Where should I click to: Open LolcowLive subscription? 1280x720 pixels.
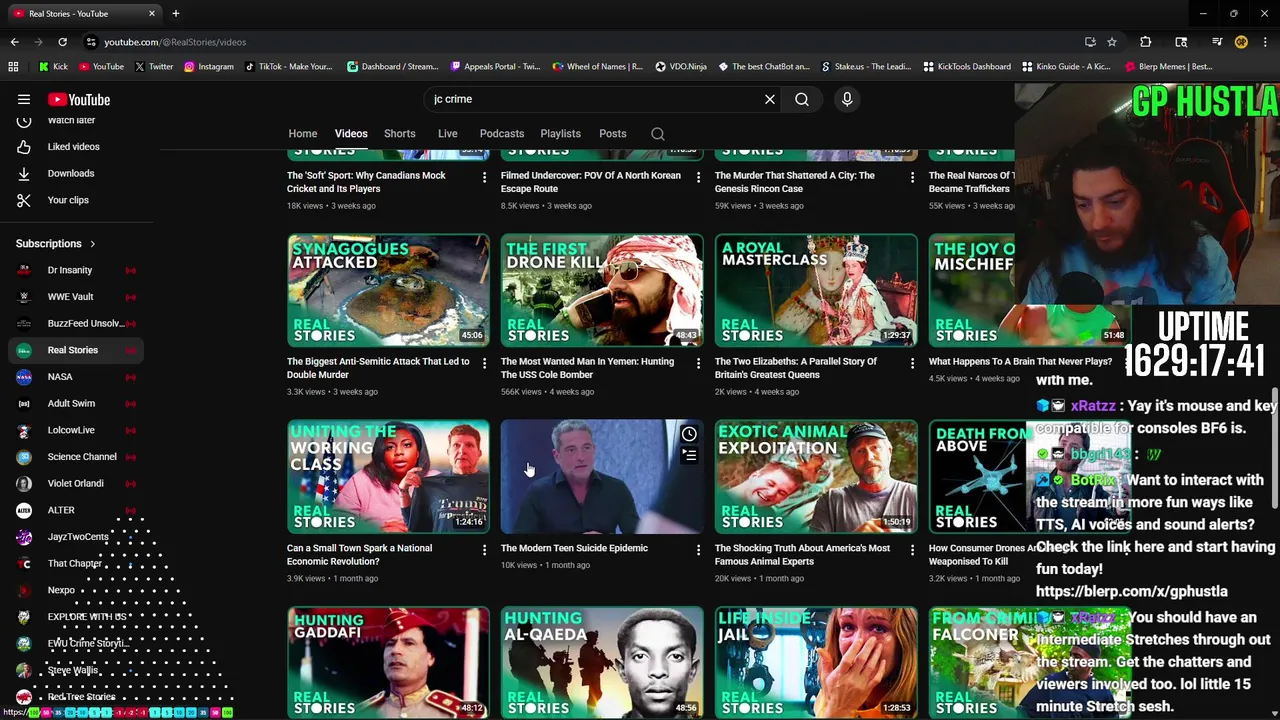tap(75, 430)
